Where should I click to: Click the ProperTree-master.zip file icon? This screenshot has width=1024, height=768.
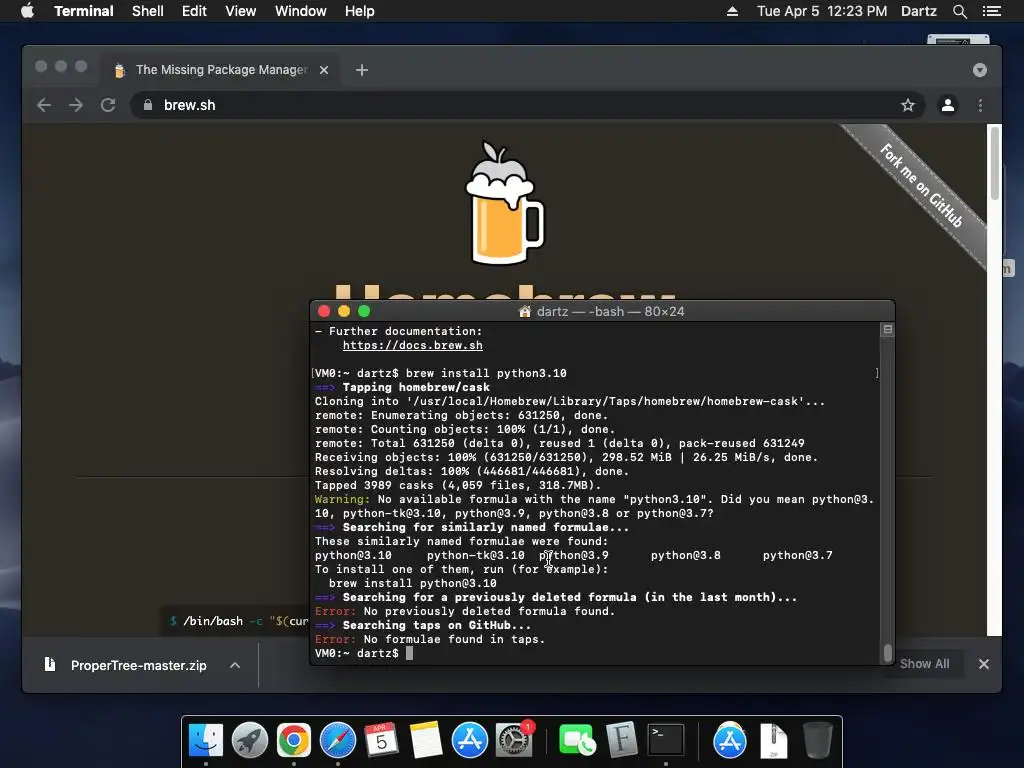(x=50, y=665)
